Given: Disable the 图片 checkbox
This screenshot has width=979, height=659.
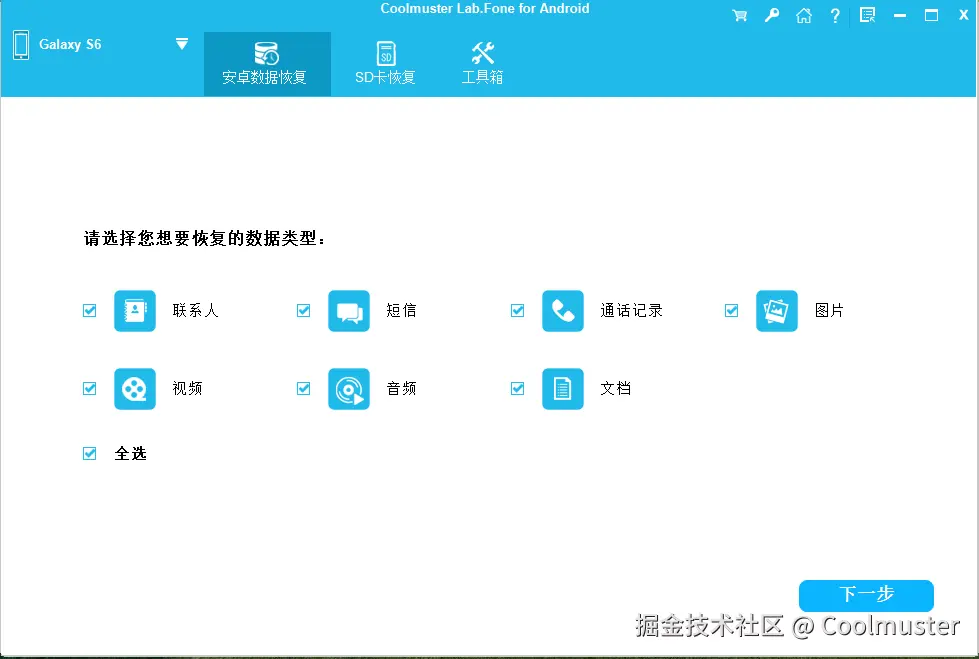Looking at the screenshot, I should tap(731, 310).
